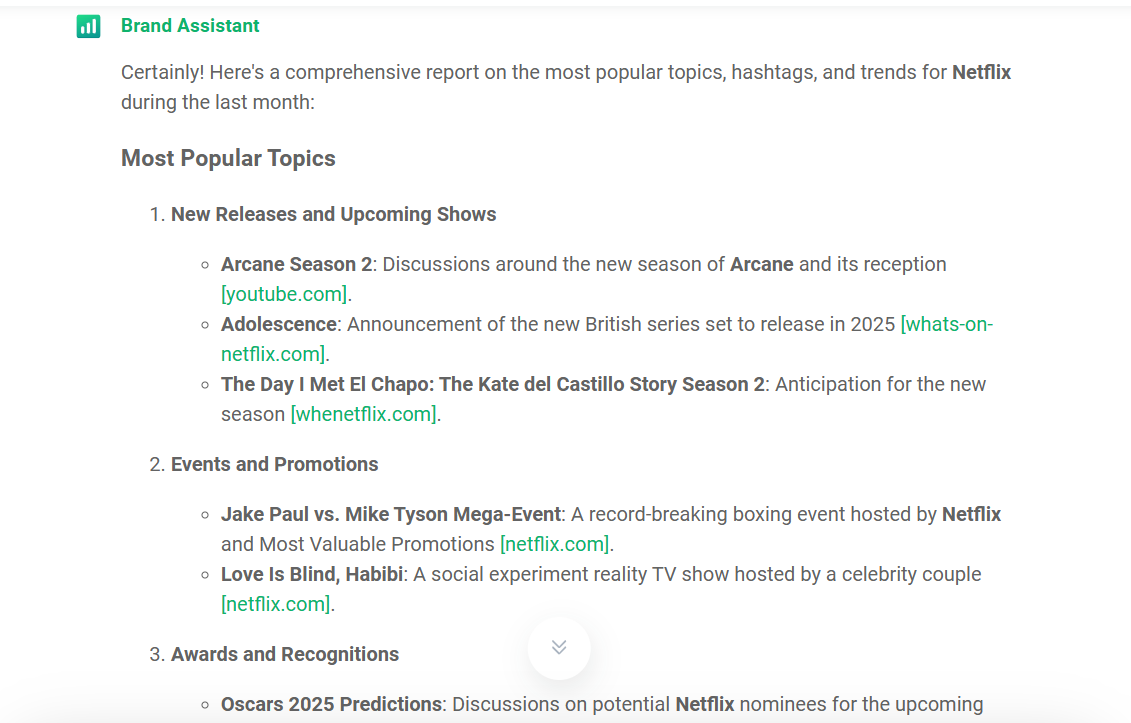Click the scroll-to-bottom double chevron button
1131x723 pixels.
(x=559, y=648)
